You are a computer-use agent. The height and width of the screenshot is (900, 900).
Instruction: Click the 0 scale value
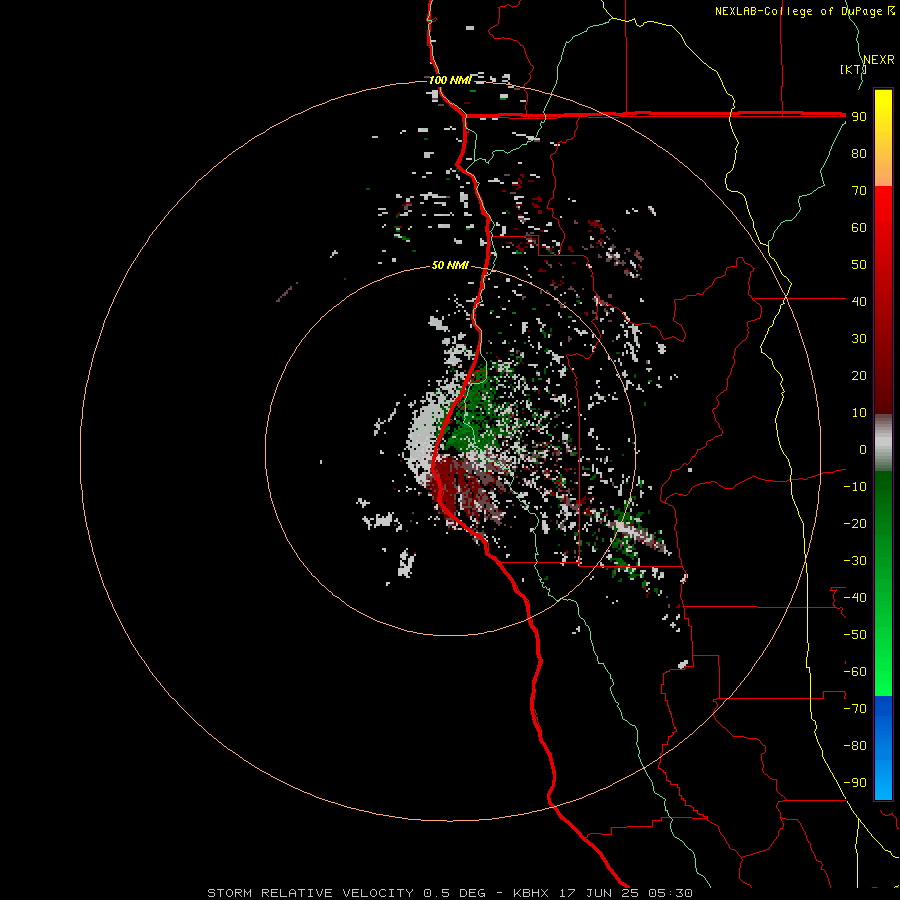[863, 449]
